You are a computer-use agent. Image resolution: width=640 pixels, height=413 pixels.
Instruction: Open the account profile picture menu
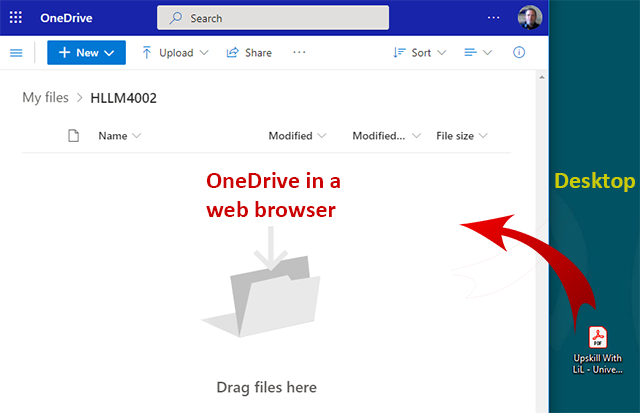[530, 18]
